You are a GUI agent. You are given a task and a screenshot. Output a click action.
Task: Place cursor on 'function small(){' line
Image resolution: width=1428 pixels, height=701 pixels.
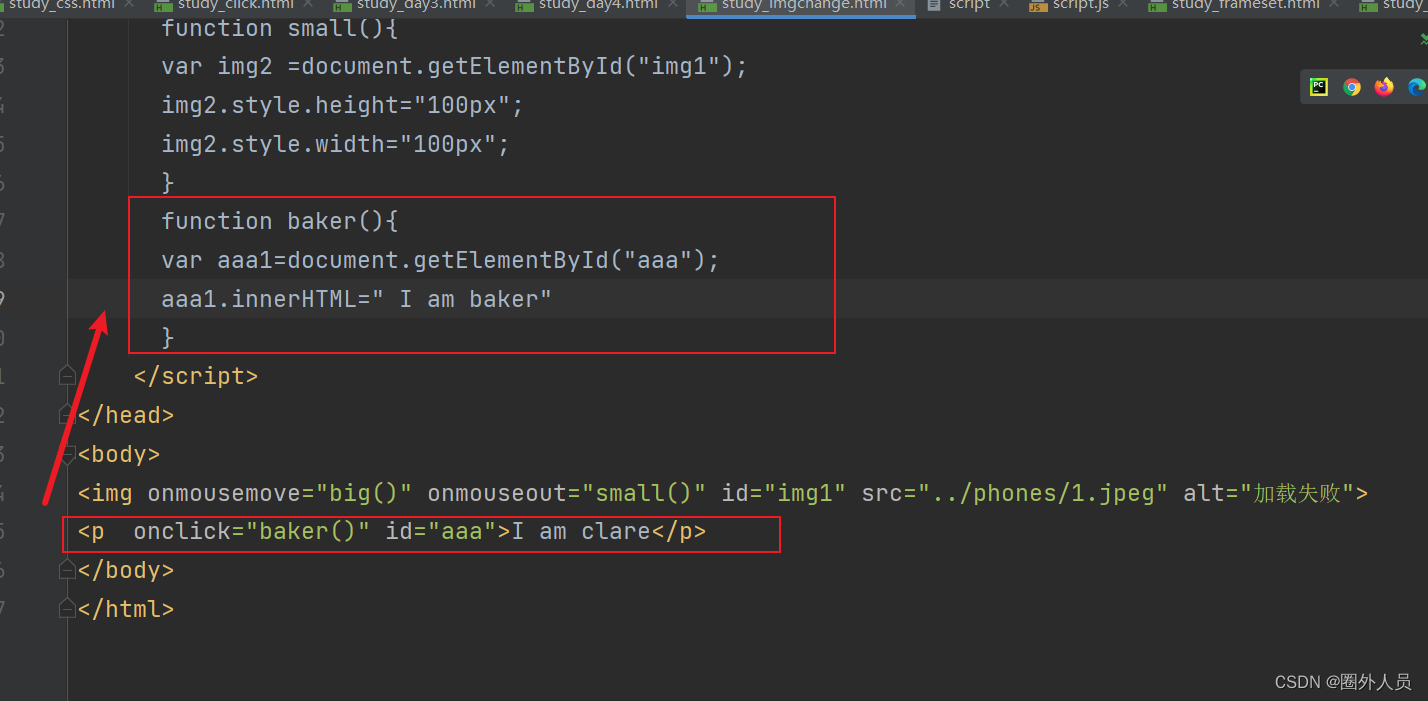[280, 28]
